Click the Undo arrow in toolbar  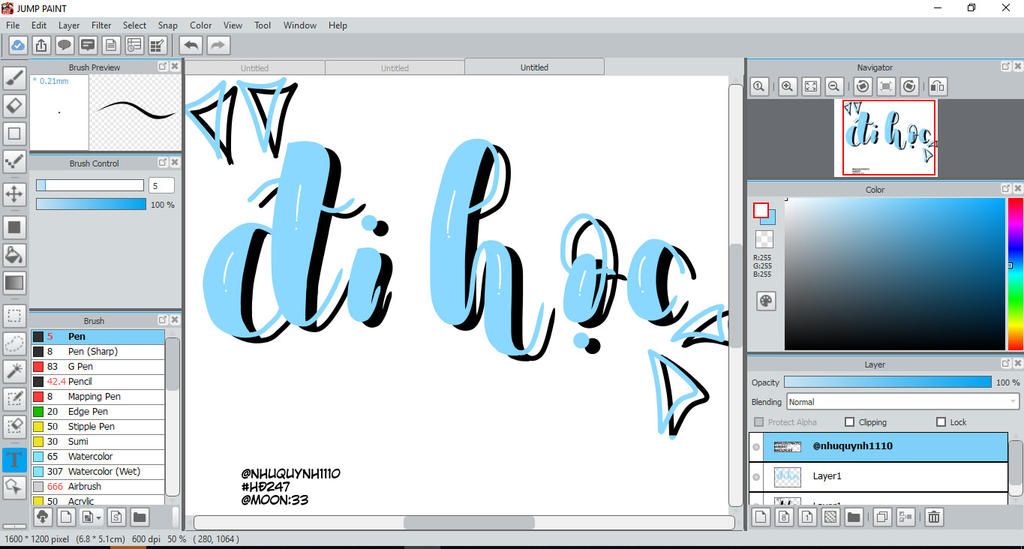(191, 45)
